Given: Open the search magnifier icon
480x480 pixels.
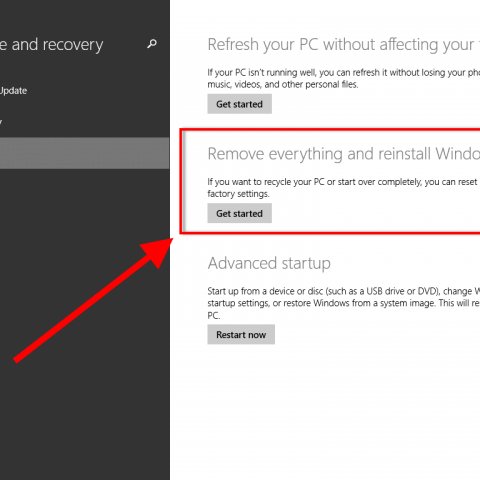Looking at the screenshot, I should (152, 44).
